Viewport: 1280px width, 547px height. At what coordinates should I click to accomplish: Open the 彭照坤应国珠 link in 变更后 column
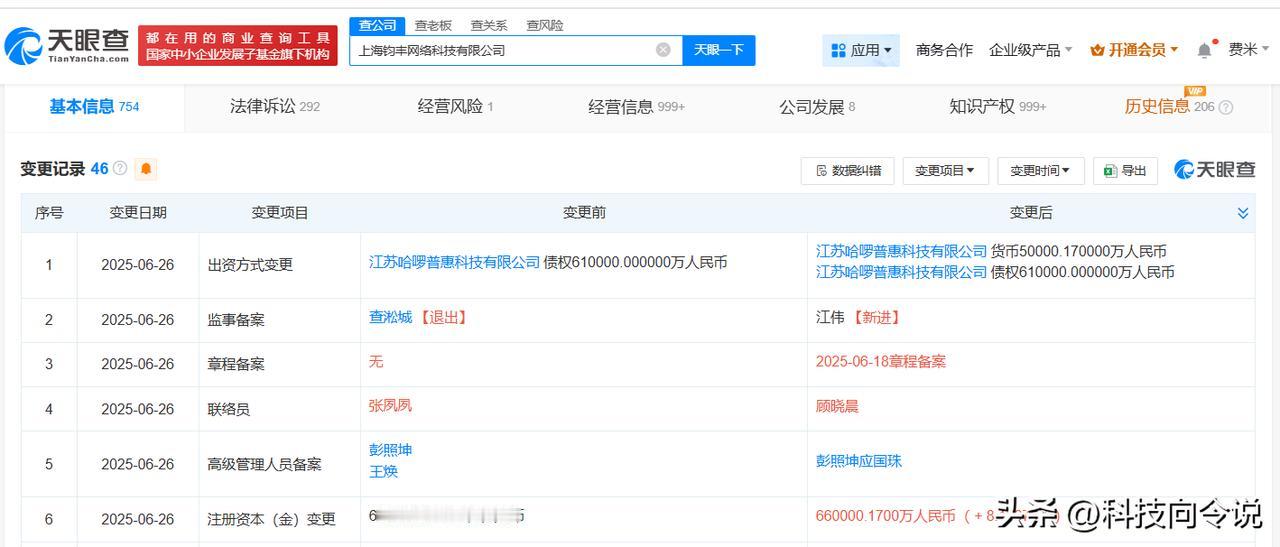click(x=859, y=461)
